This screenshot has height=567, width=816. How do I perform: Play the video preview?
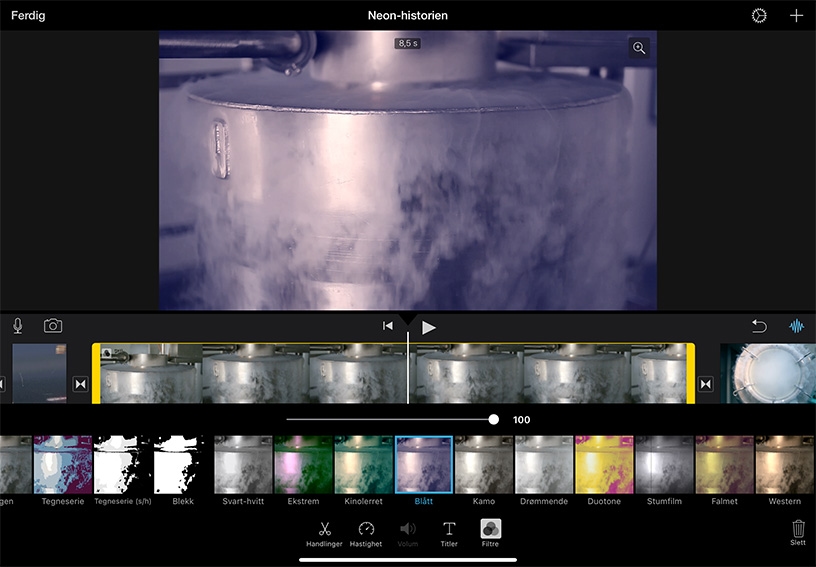pos(428,327)
